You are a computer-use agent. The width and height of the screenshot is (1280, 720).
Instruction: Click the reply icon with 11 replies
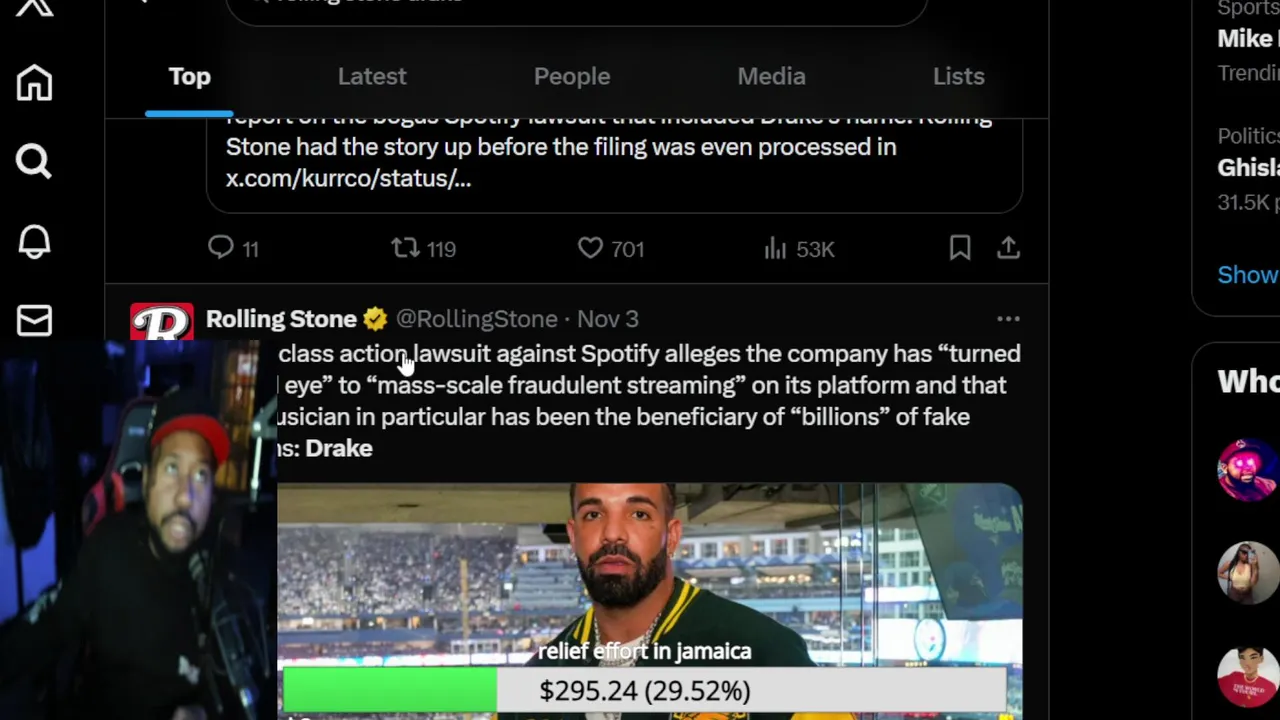point(221,248)
